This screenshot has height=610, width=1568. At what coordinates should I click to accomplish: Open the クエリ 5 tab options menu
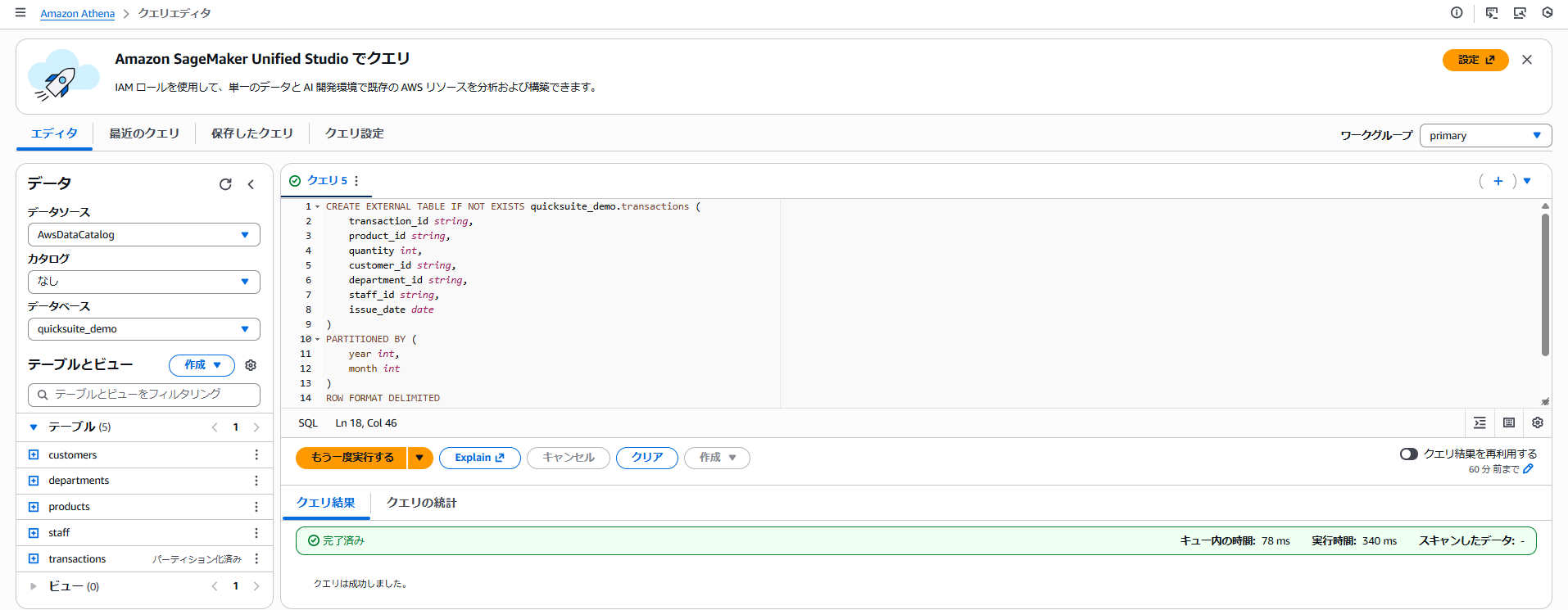pyautogui.click(x=356, y=181)
